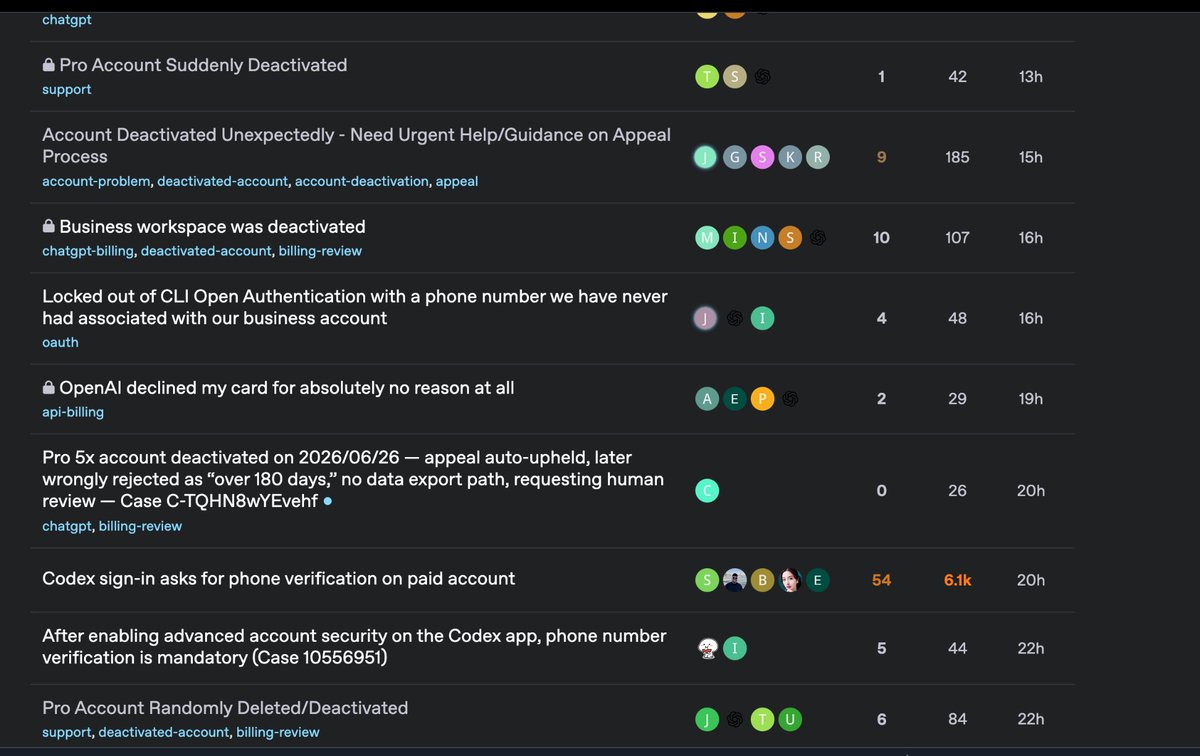Click the green S avatar on Codex sign-in topic
Viewport: 1200px width, 756px height.
click(707, 580)
